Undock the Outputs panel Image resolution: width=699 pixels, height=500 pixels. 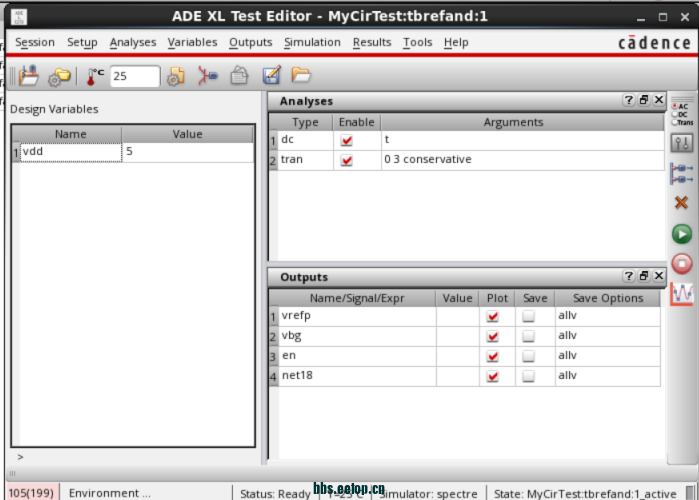(x=644, y=276)
